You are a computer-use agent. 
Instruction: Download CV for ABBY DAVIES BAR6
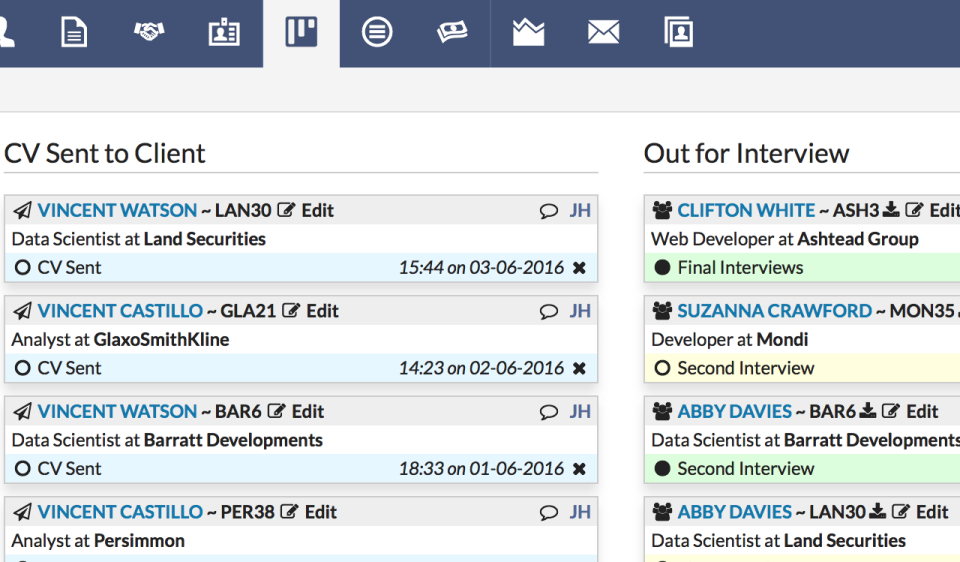(x=868, y=411)
